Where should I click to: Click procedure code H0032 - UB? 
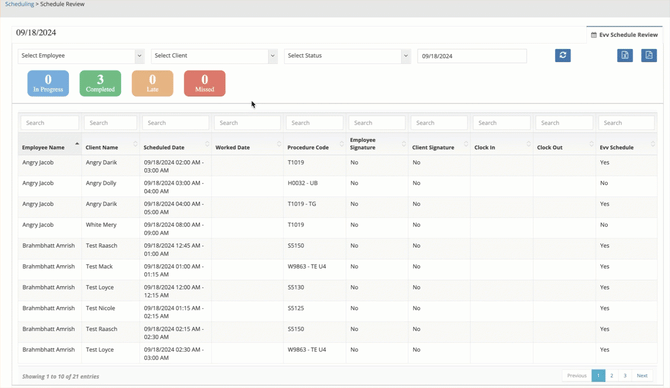pyautogui.click(x=303, y=183)
